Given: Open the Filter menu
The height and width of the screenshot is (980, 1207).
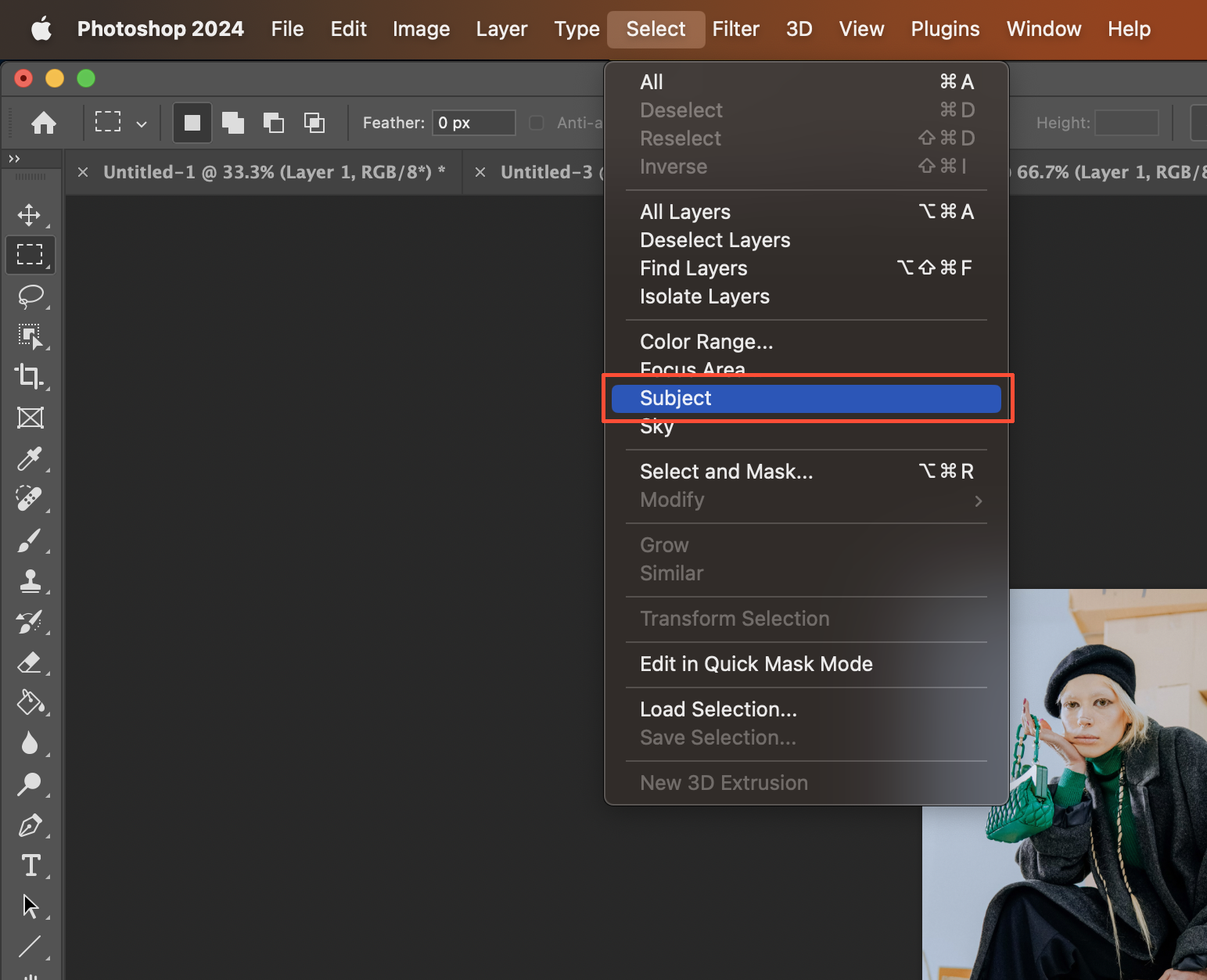Looking at the screenshot, I should pyautogui.click(x=735, y=29).
